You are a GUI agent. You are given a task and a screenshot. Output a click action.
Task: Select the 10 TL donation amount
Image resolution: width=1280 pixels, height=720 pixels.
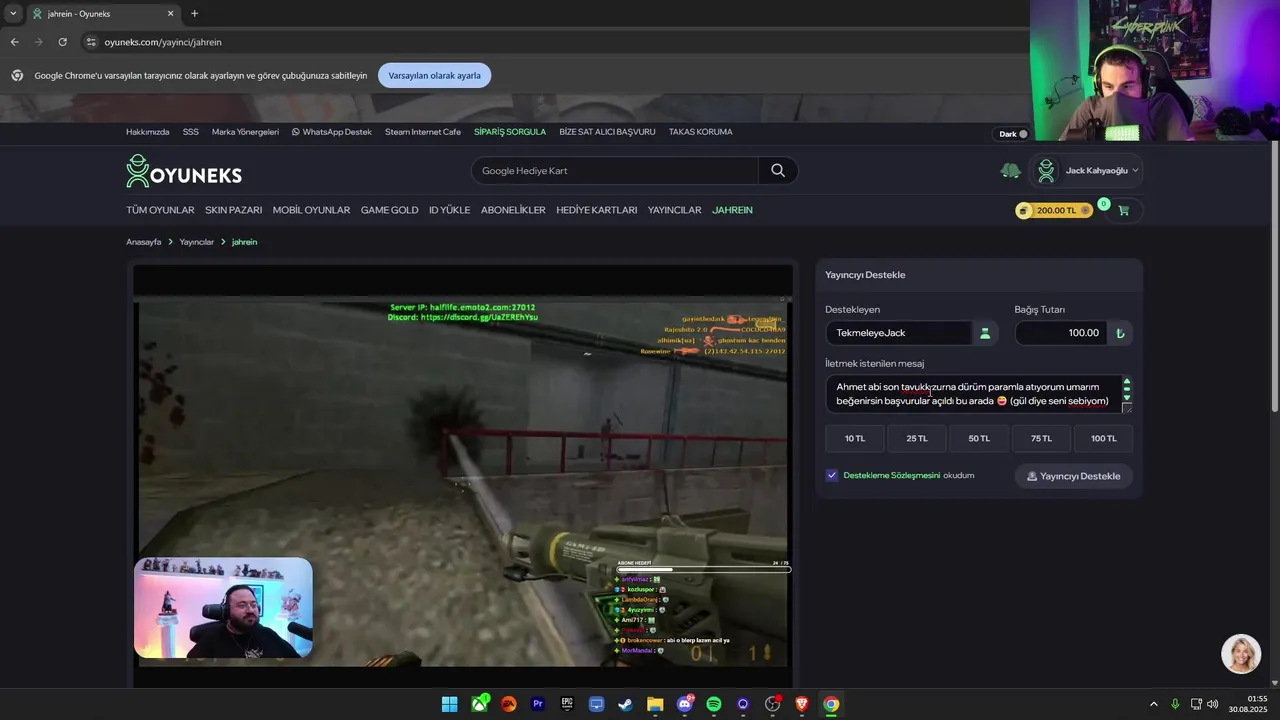coord(855,438)
